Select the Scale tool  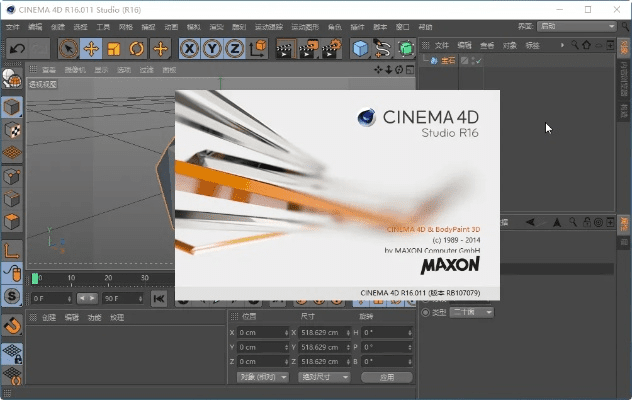[114, 48]
